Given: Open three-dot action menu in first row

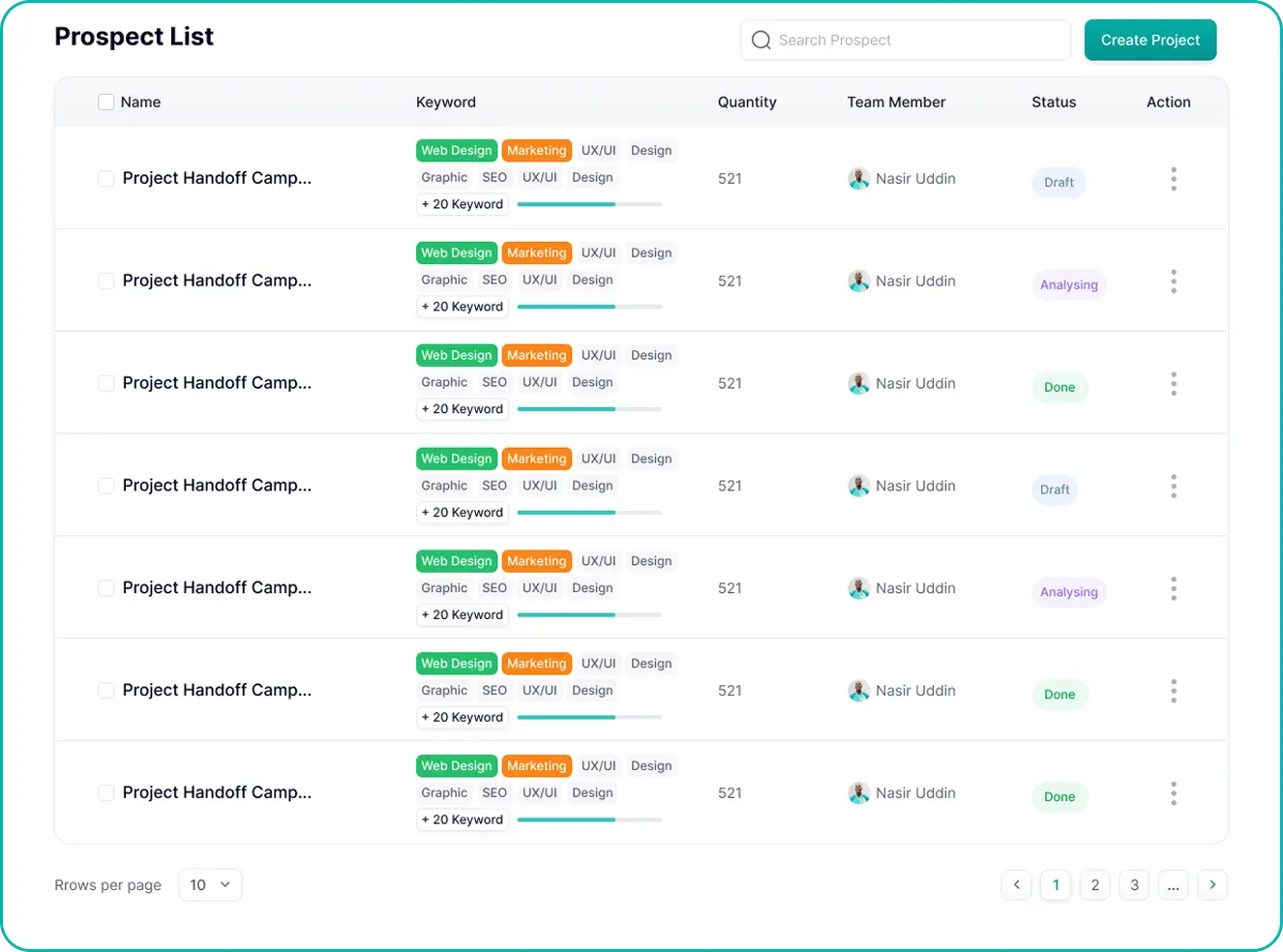Looking at the screenshot, I should tap(1174, 179).
